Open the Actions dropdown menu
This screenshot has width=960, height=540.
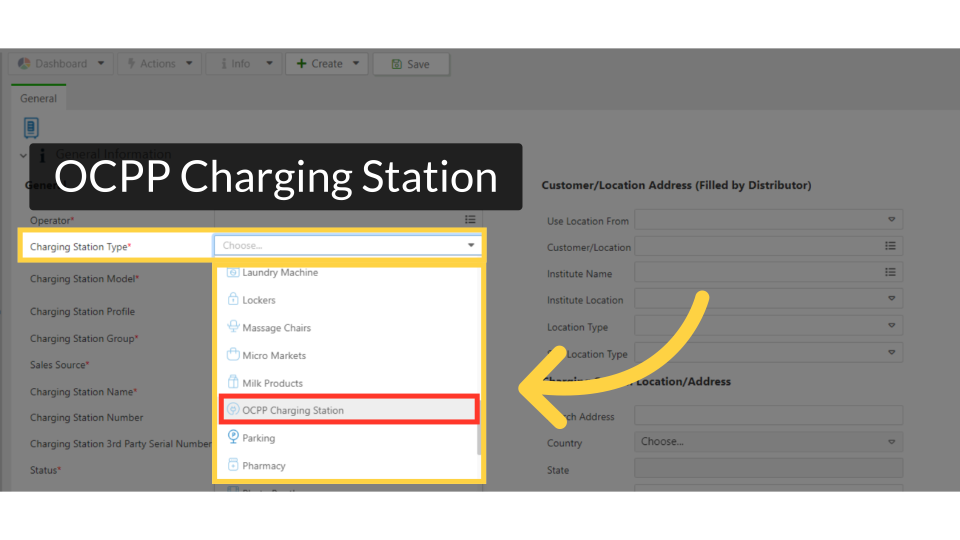159,64
